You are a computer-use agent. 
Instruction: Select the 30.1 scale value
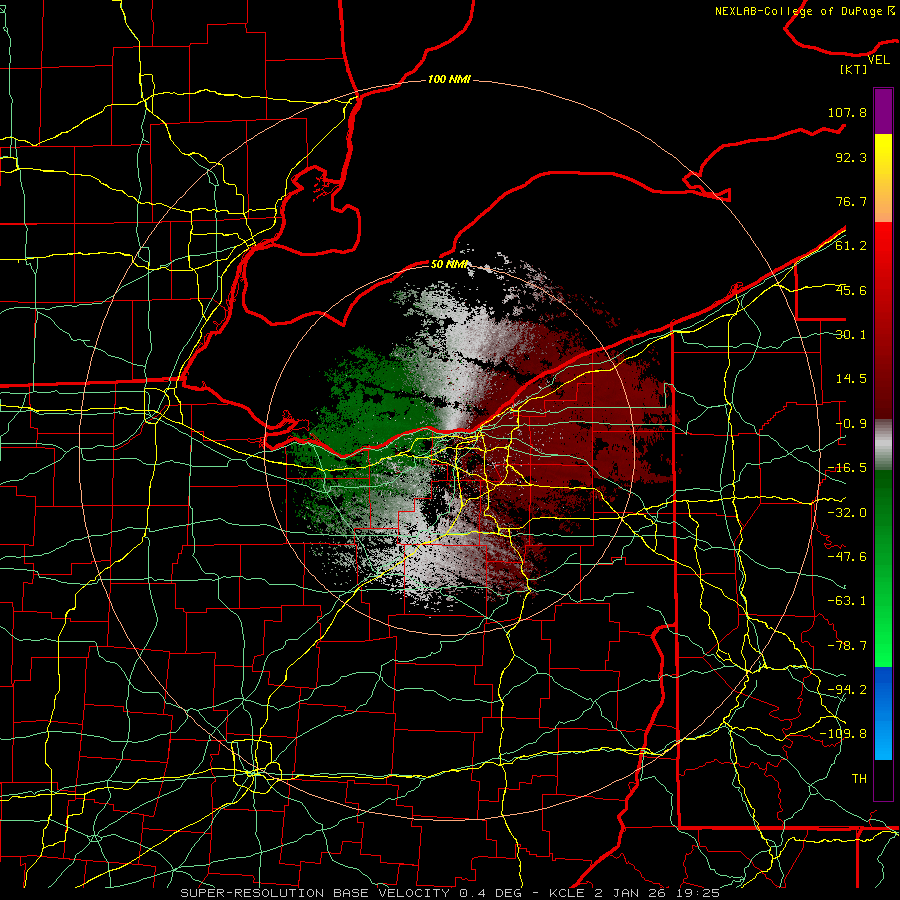[x=851, y=335]
